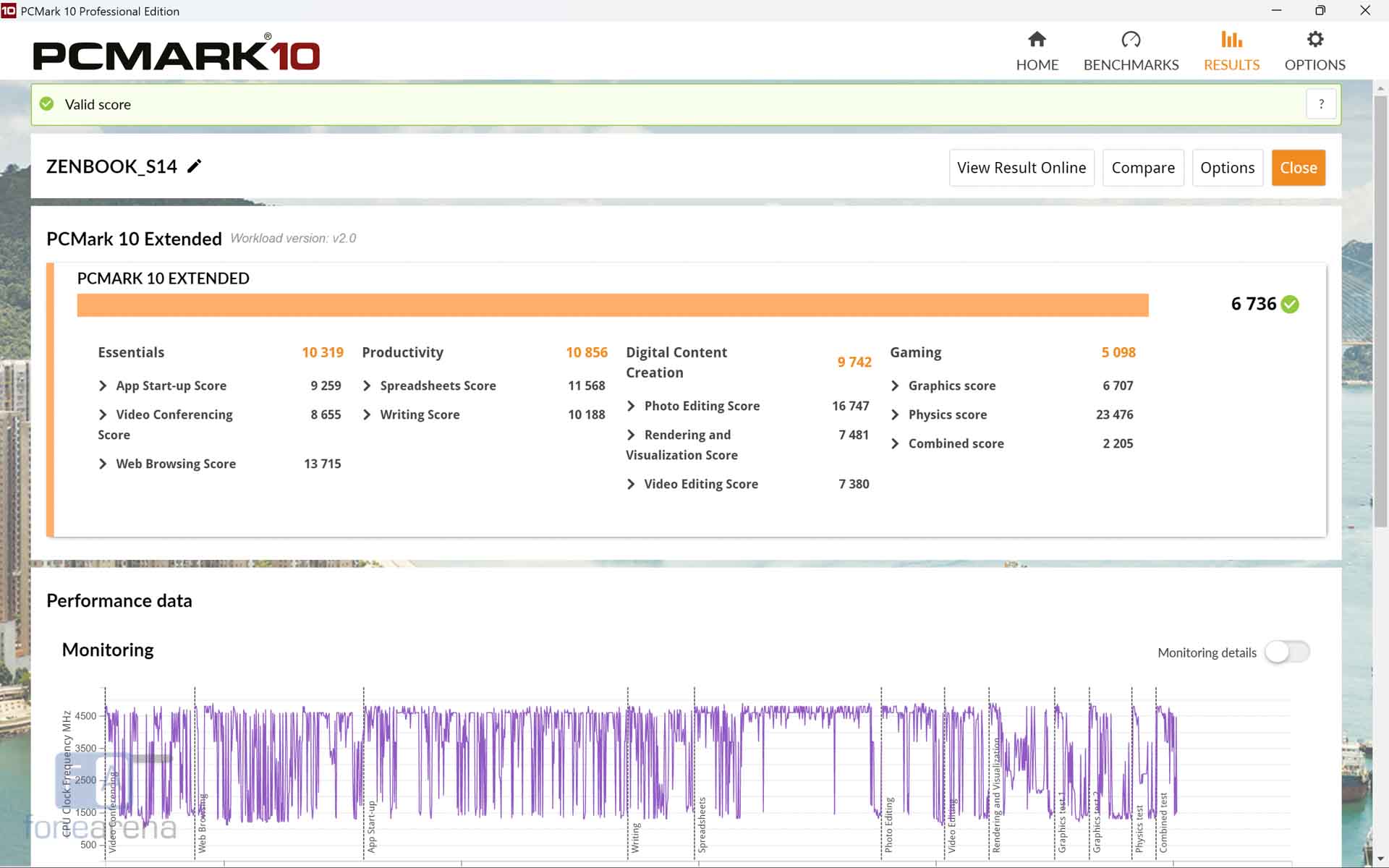Click View Result Online button
1389x868 pixels.
1021,168
